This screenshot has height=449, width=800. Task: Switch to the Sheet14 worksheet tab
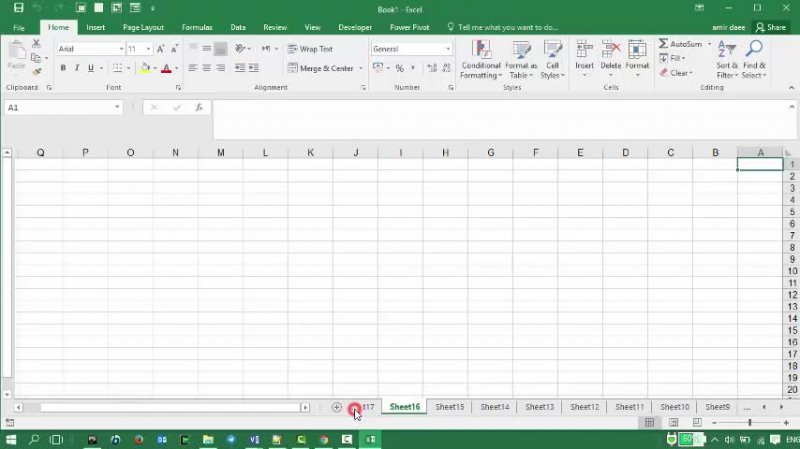494,407
